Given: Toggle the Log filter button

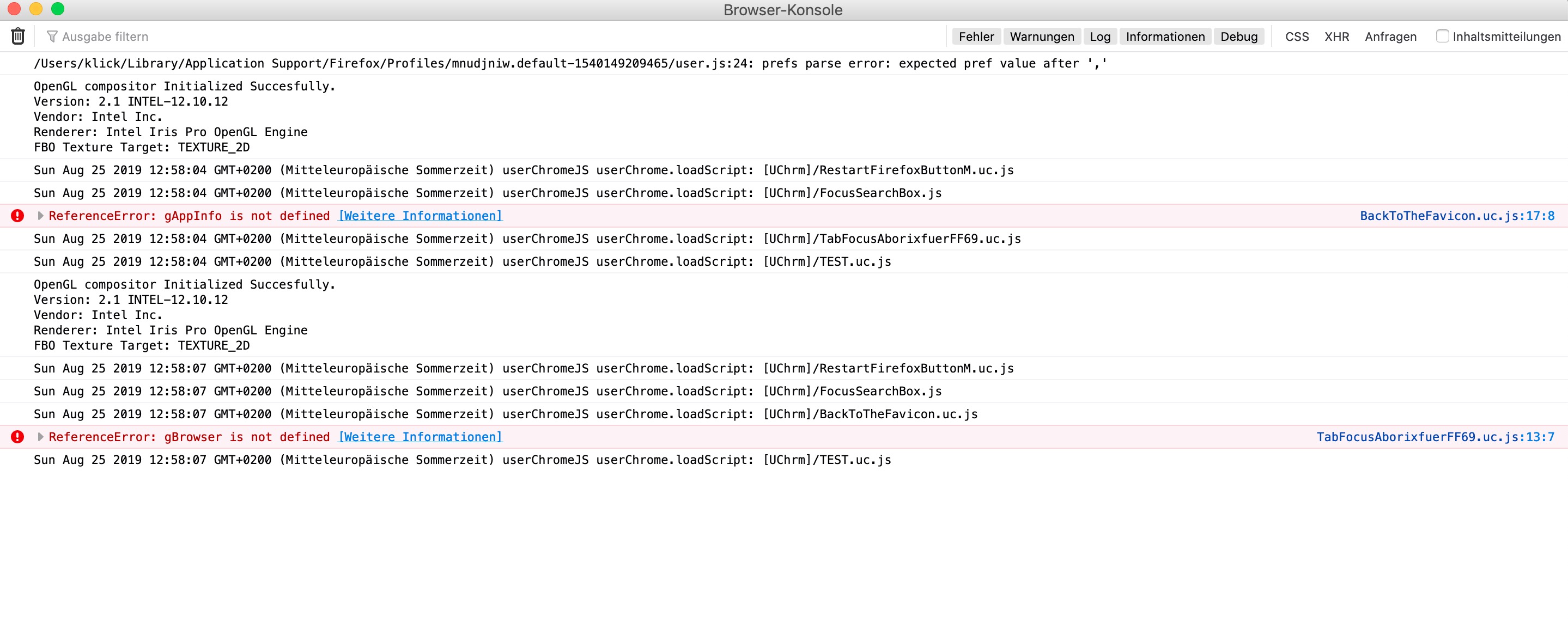Looking at the screenshot, I should click(x=1099, y=36).
